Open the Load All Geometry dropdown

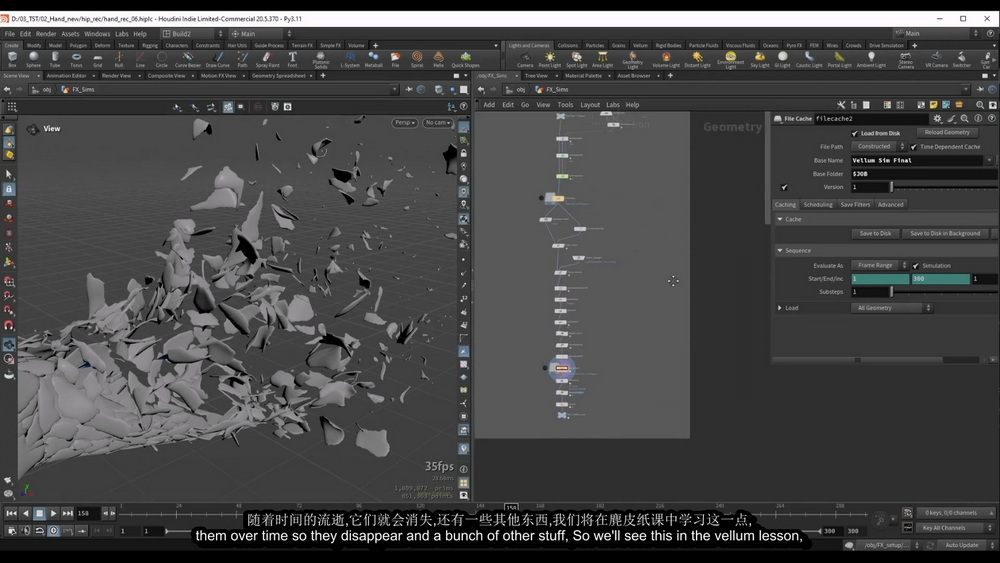tap(892, 308)
